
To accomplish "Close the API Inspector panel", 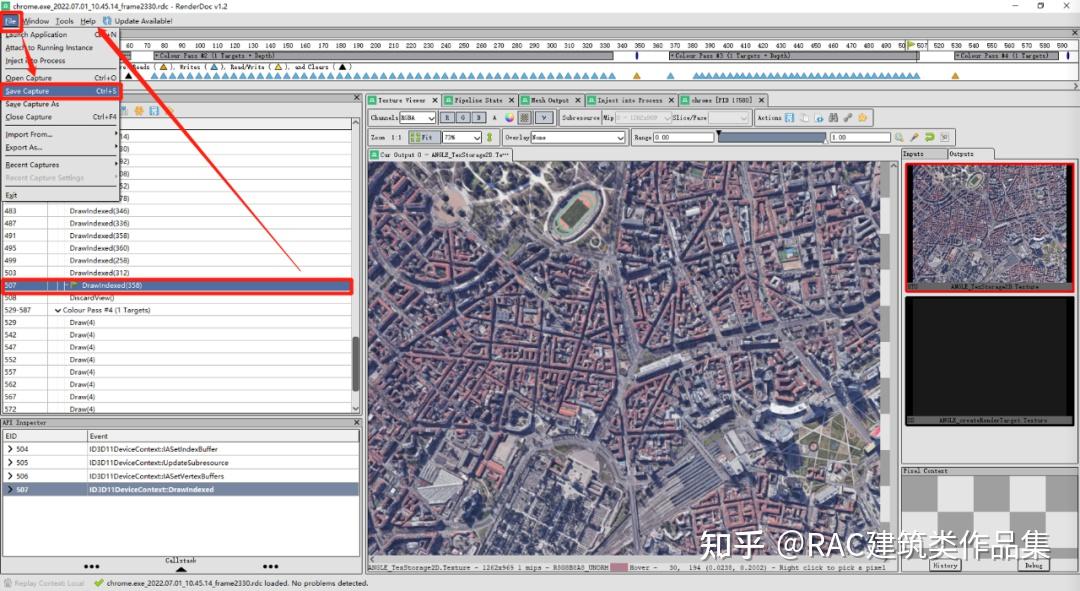I will click(356, 422).
